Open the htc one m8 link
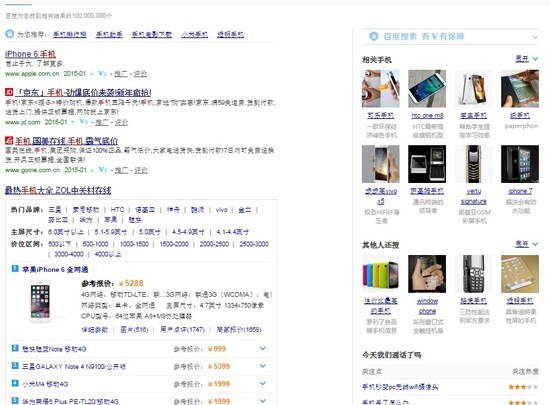Image resolution: width=550 pixels, height=405 pixels. 427,115
